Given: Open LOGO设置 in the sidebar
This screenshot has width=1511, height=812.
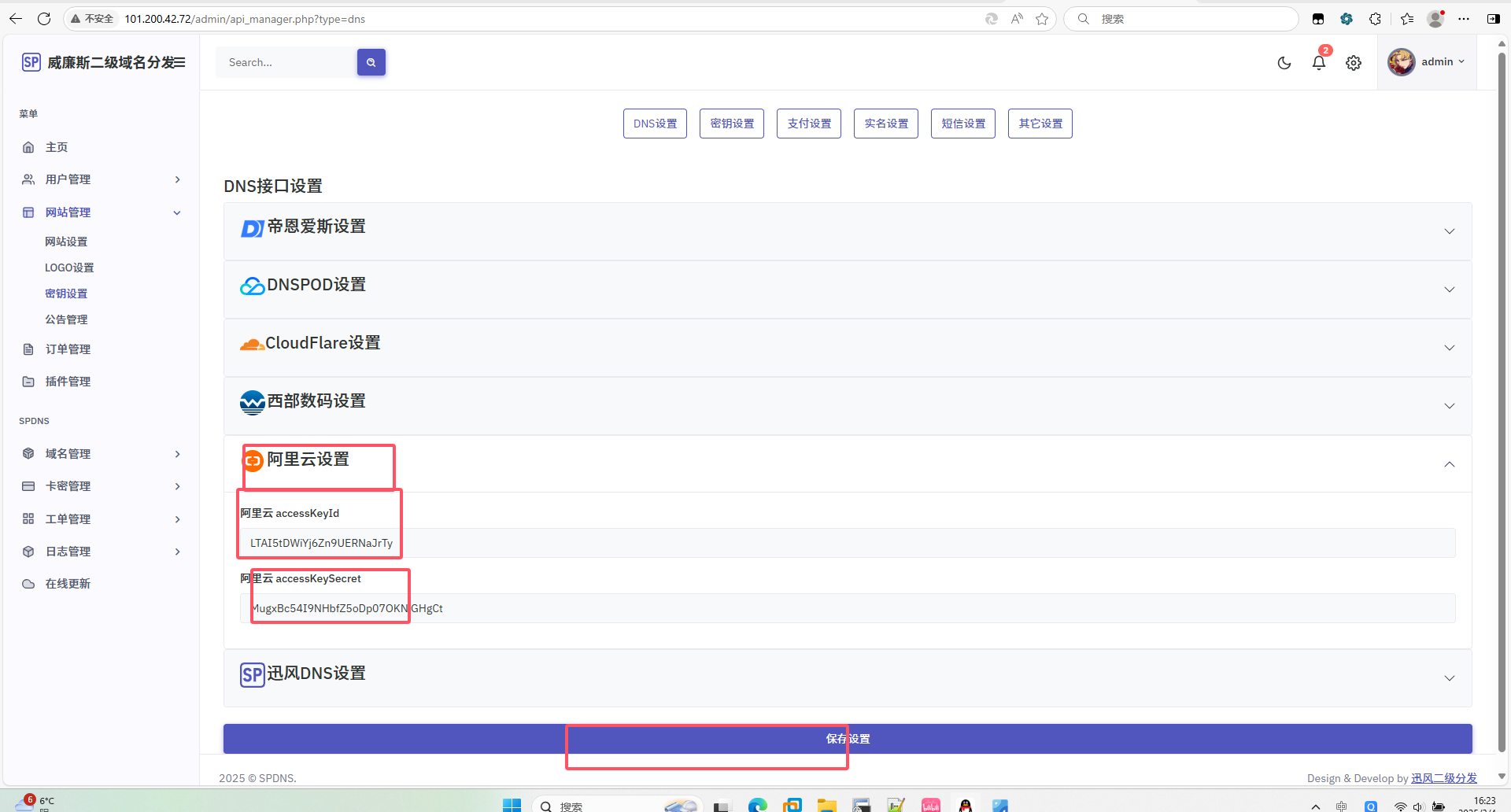Looking at the screenshot, I should tap(69, 268).
